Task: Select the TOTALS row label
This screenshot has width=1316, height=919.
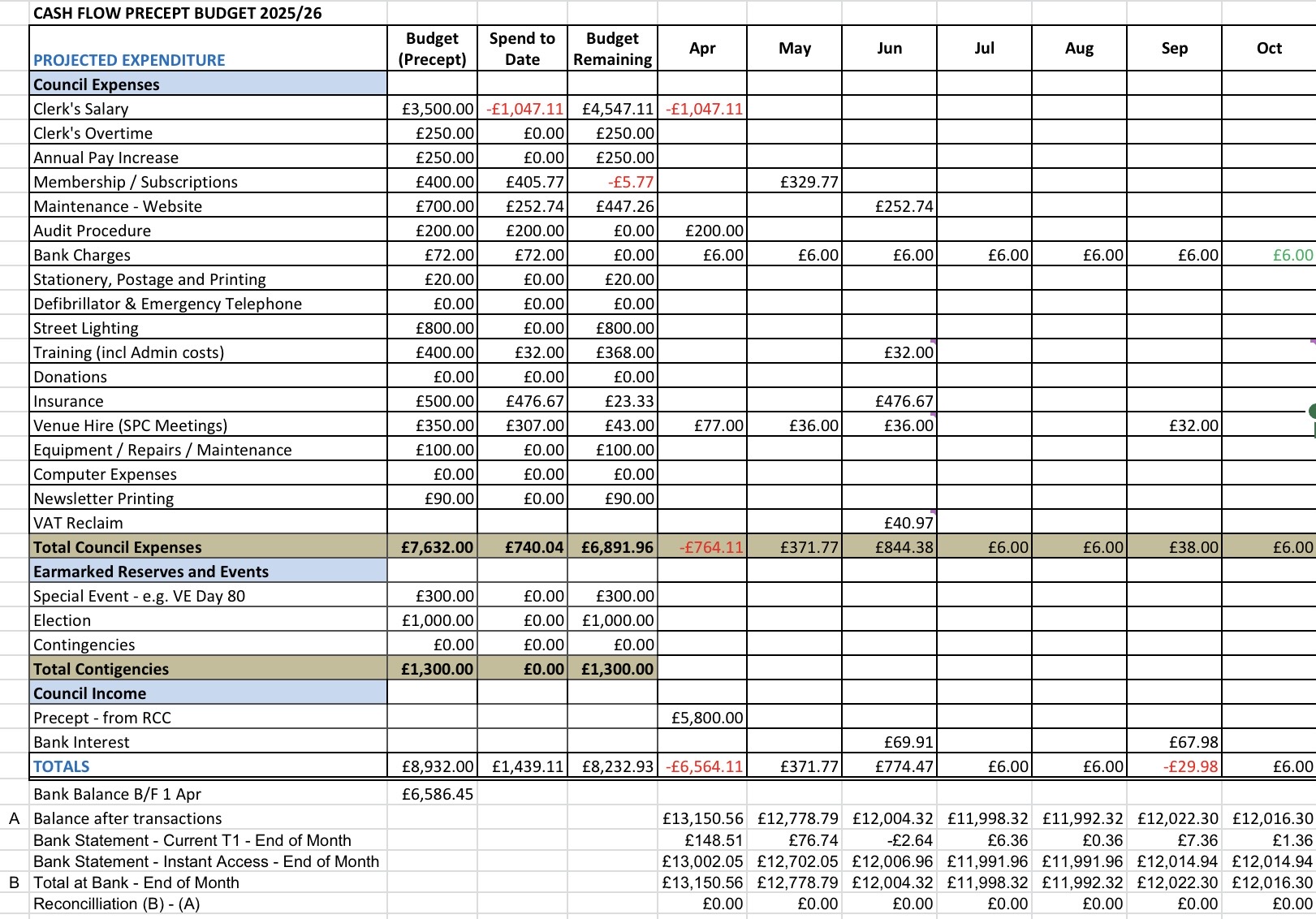Action: point(62,766)
